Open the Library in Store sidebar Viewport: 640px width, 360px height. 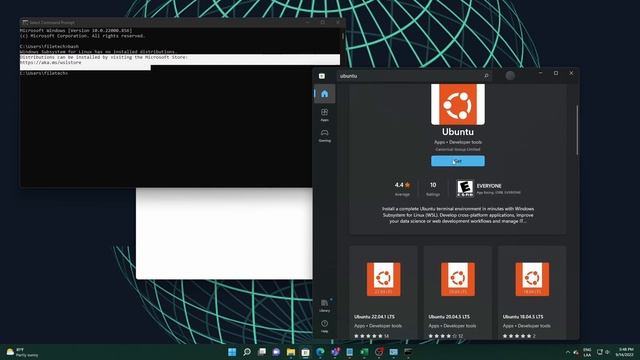pos(324,305)
